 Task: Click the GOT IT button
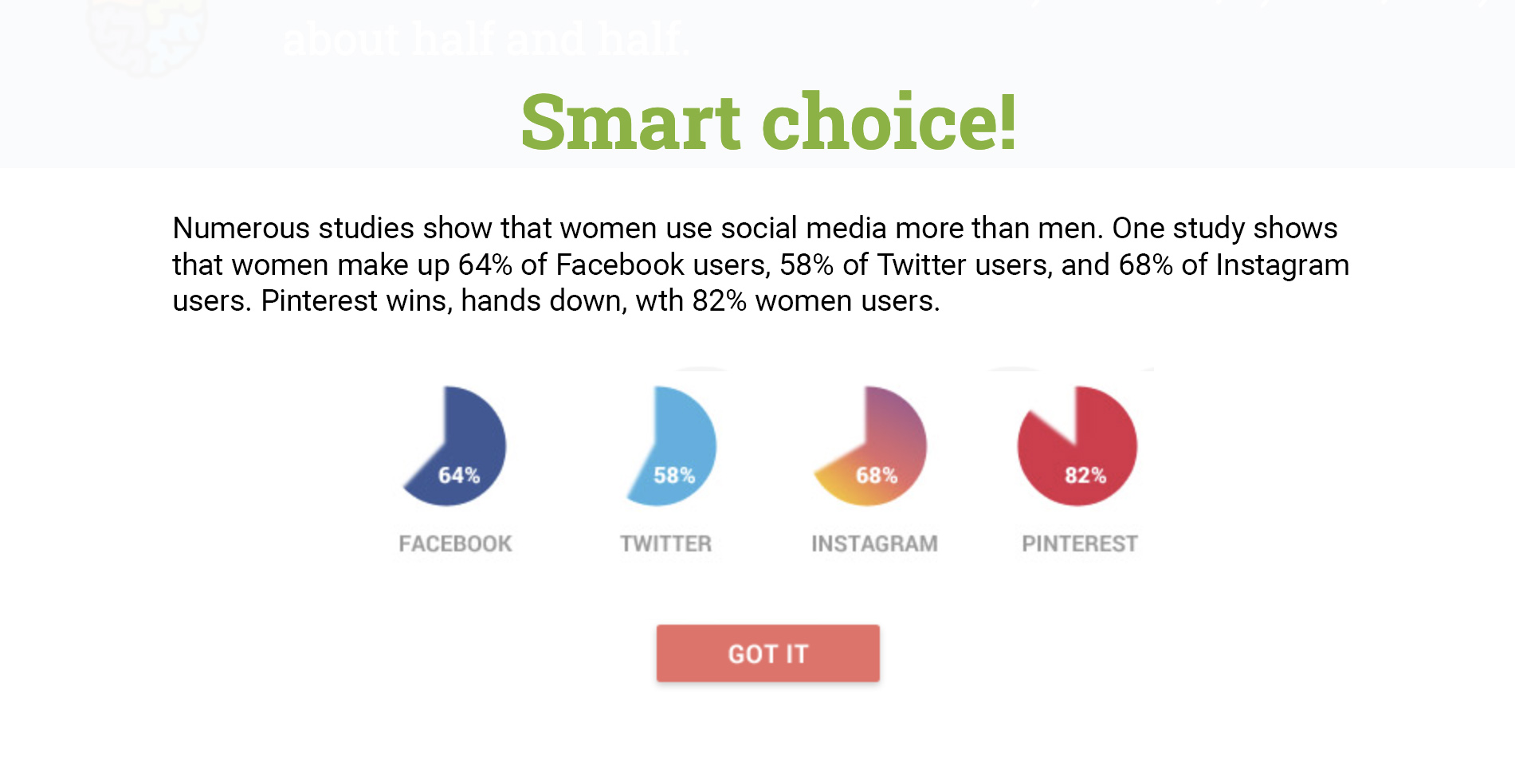pos(767,653)
